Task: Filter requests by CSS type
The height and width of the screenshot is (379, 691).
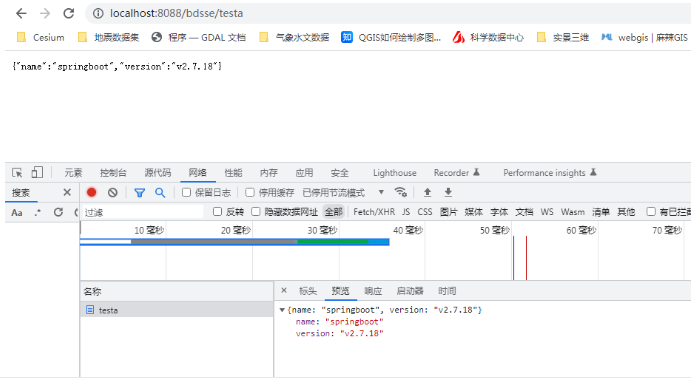Action: pos(425,212)
